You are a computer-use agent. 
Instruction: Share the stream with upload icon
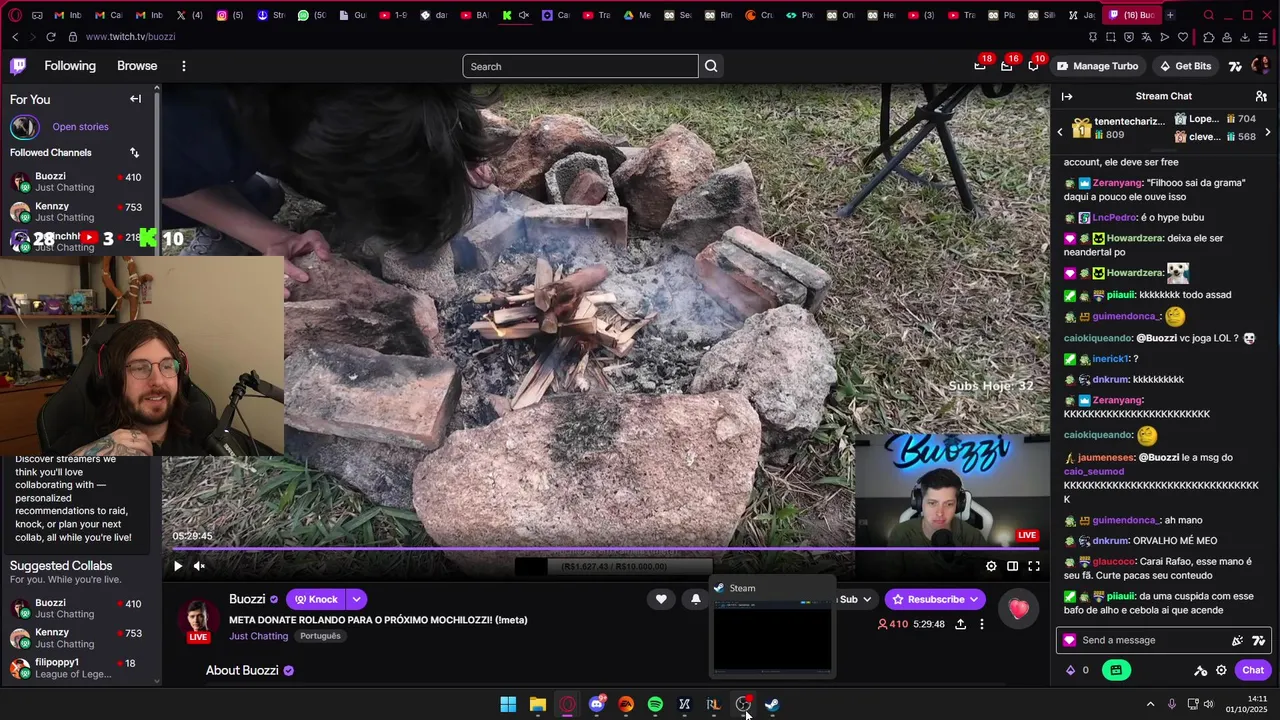(x=960, y=624)
